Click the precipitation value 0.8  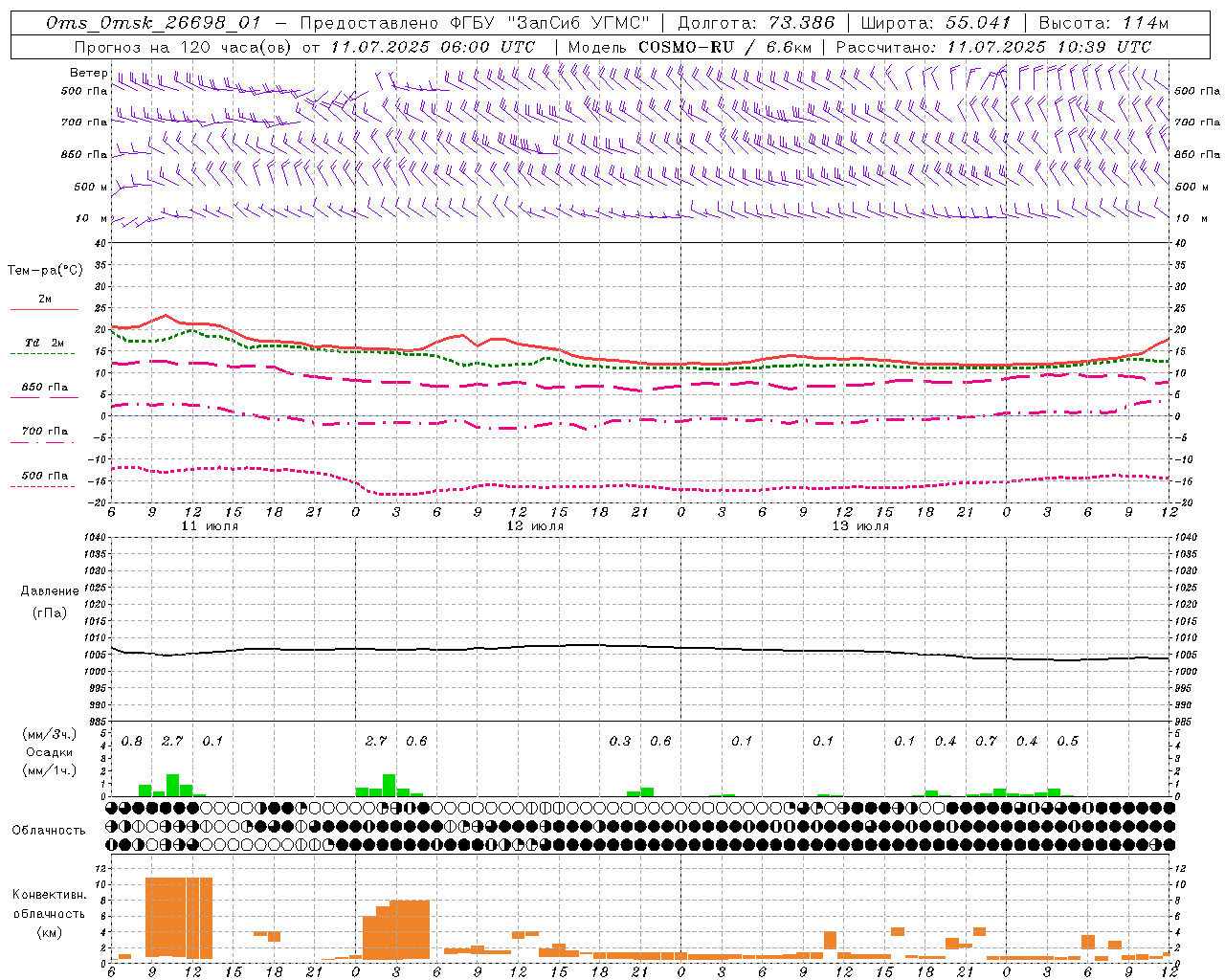[x=132, y=742]
